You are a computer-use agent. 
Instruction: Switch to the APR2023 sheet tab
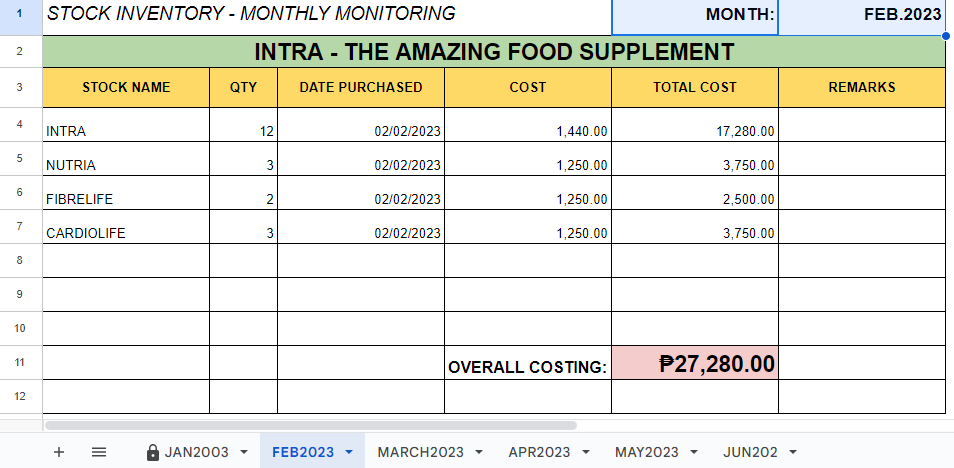point(539,452)
